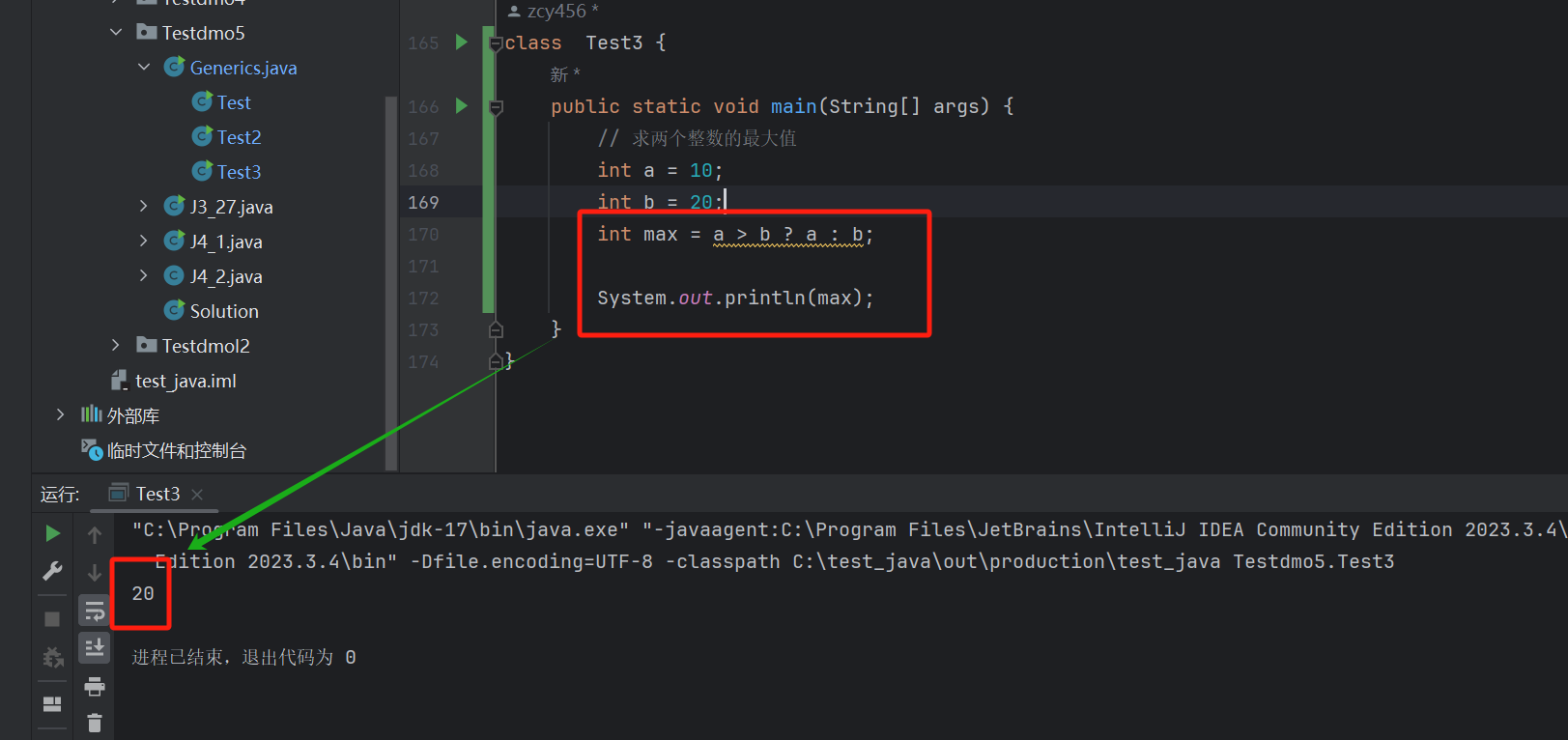The height and width of the screenshot is (740, 1568).
Task: Select Solution class in tree
Action: coord(224,311)
